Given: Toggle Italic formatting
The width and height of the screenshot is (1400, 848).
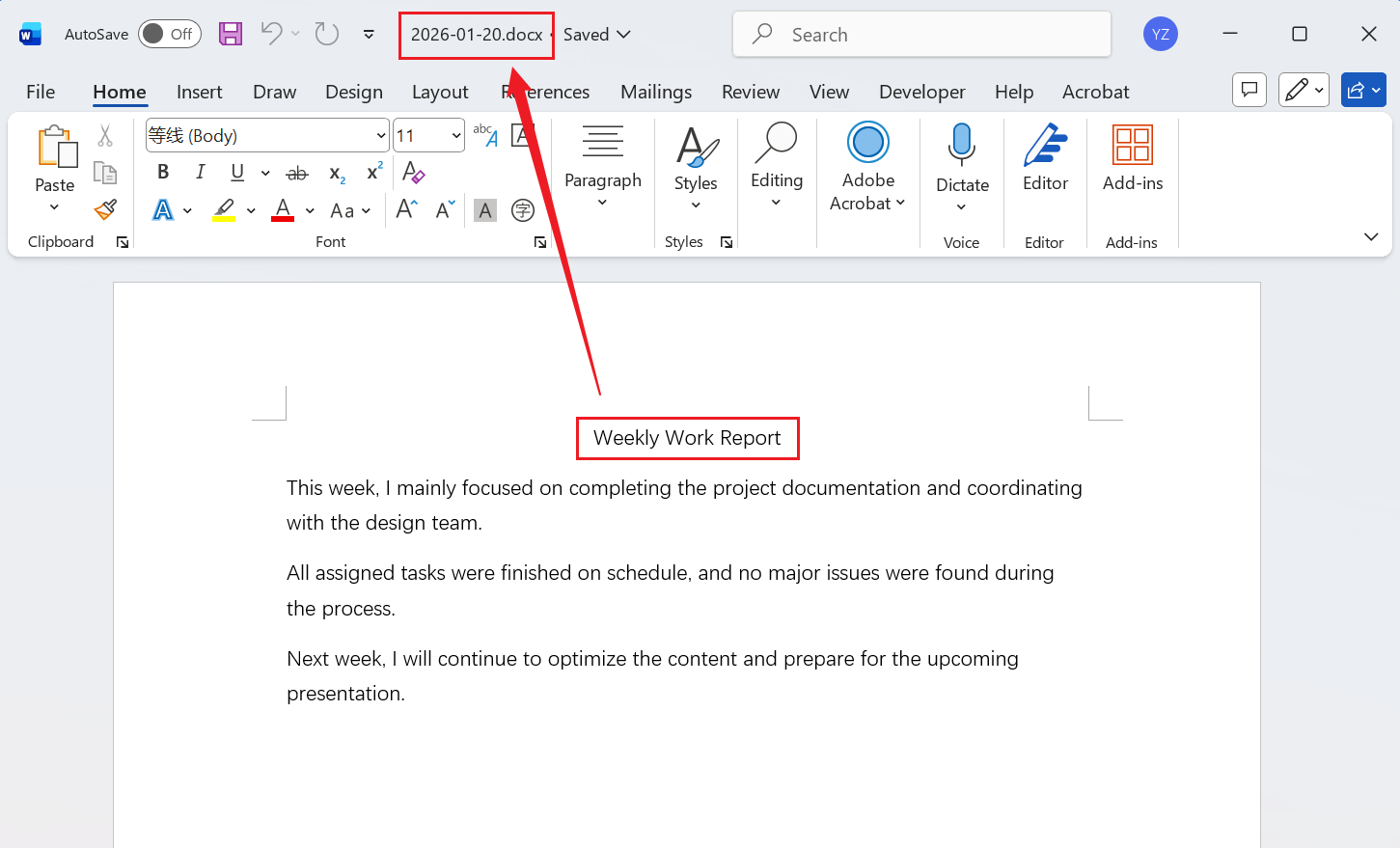Looking at the screenshot, I should [x=200, y=173].
